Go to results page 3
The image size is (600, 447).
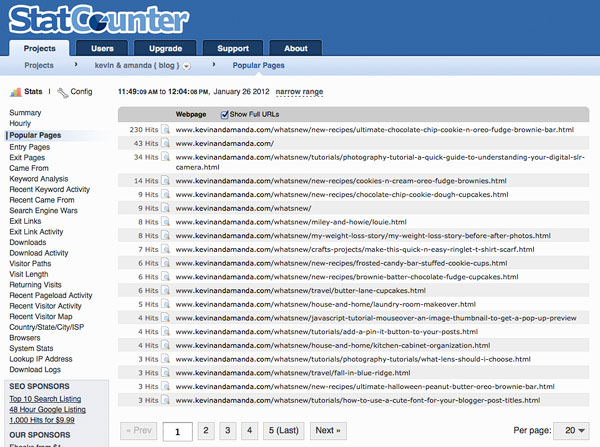click(228, 431)
